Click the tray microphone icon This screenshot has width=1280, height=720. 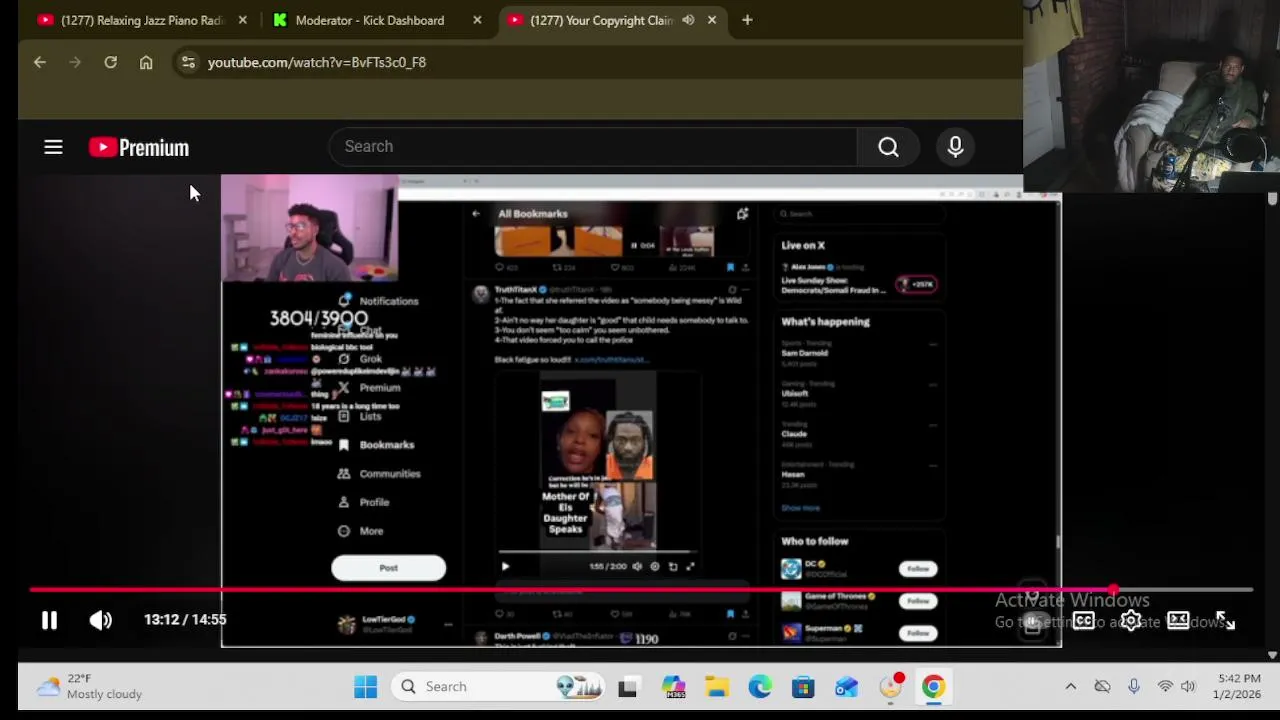pos(1133,687)
